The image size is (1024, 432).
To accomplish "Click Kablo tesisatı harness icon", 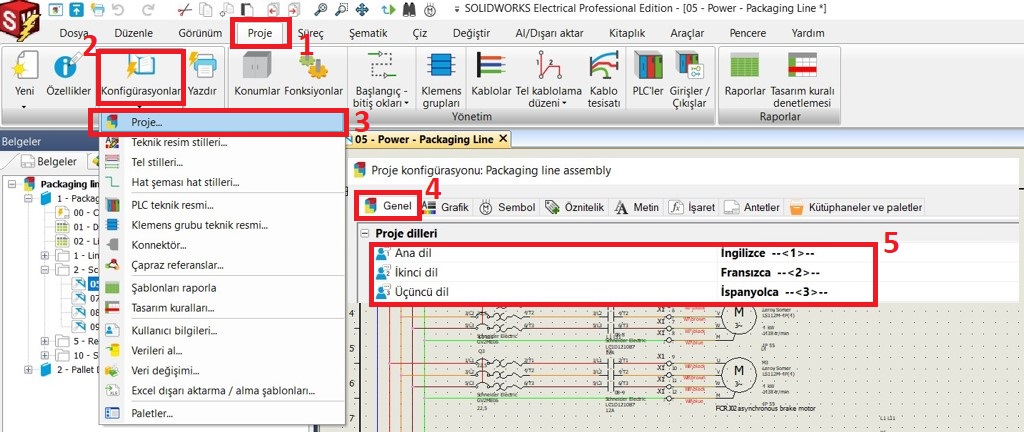I will pyautogui.click(x=603, y=68).
